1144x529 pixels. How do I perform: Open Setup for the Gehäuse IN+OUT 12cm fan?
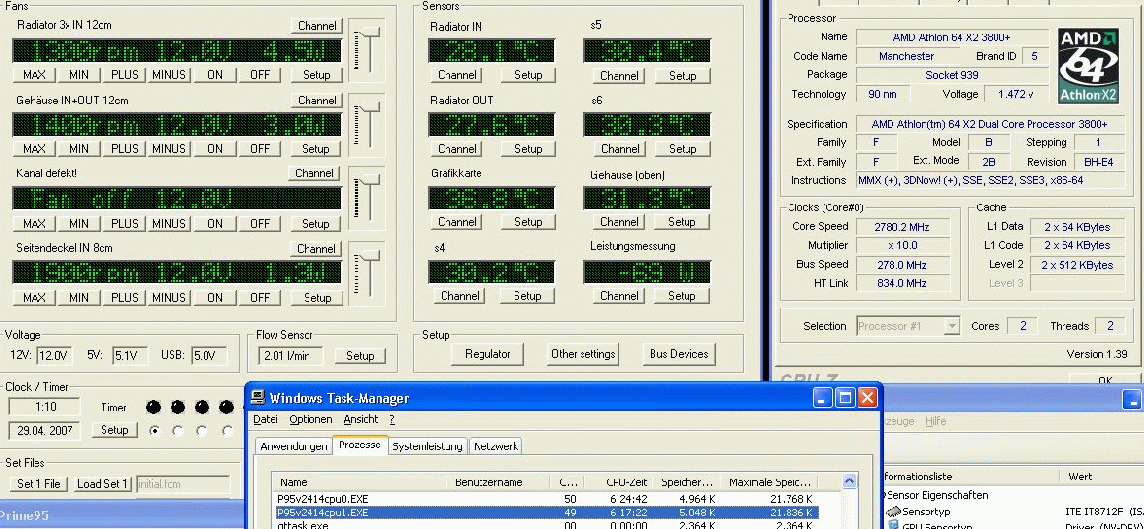coord(316,149)
